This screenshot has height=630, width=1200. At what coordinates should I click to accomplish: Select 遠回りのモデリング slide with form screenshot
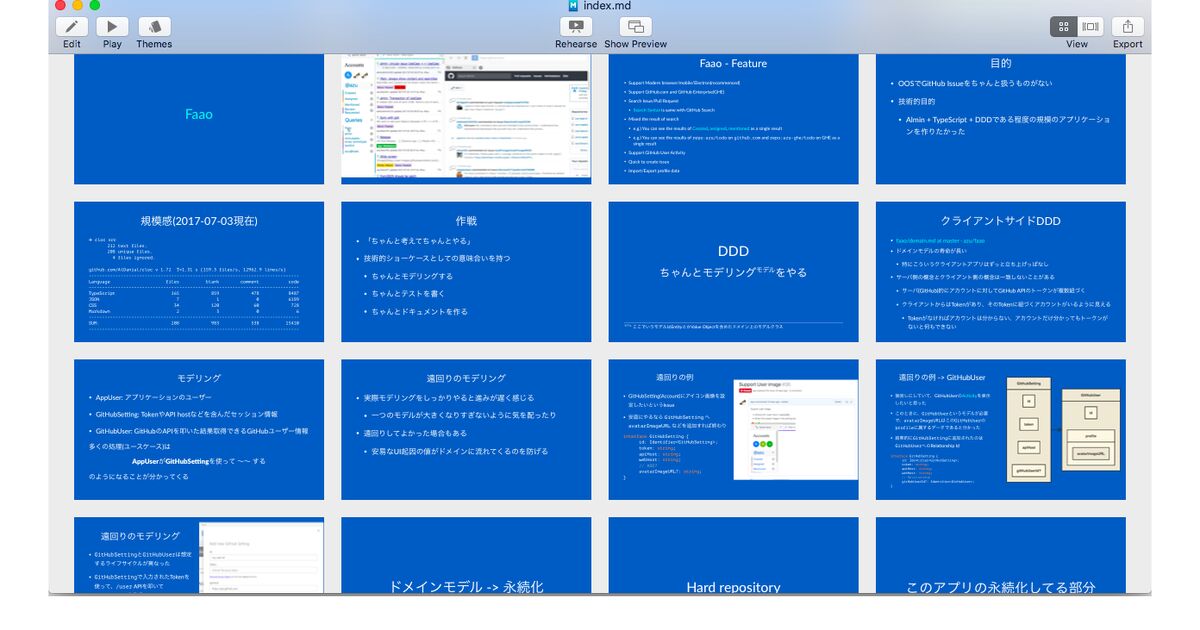[199, 555]
